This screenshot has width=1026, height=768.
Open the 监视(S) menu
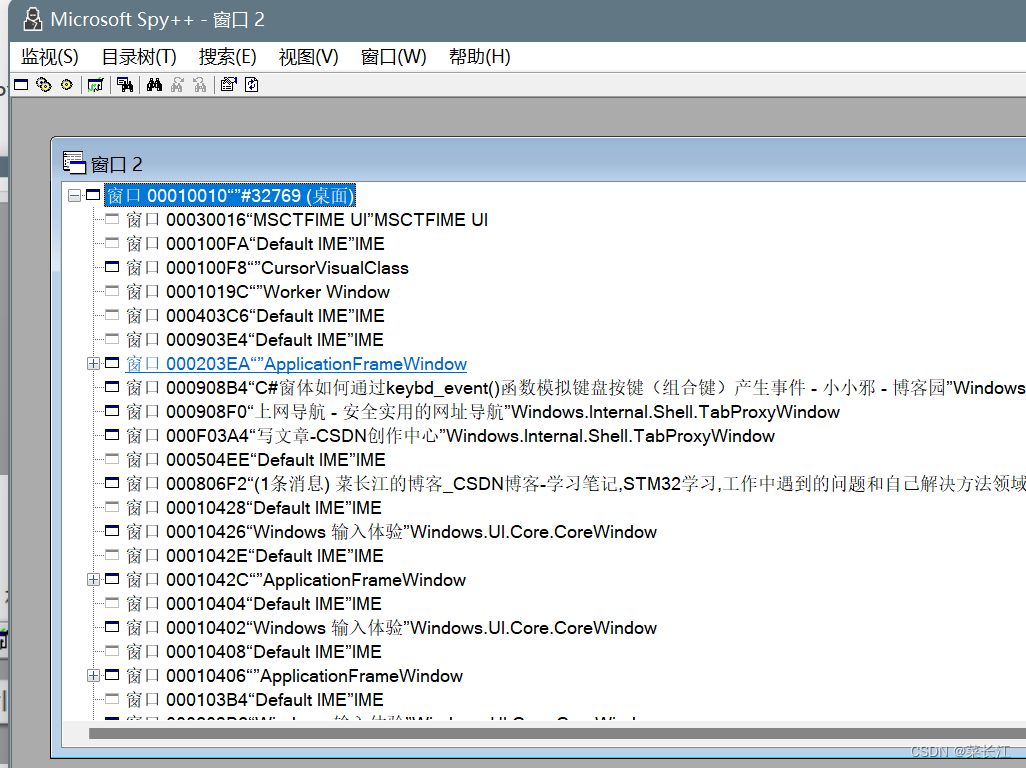[x=50, y=57]
